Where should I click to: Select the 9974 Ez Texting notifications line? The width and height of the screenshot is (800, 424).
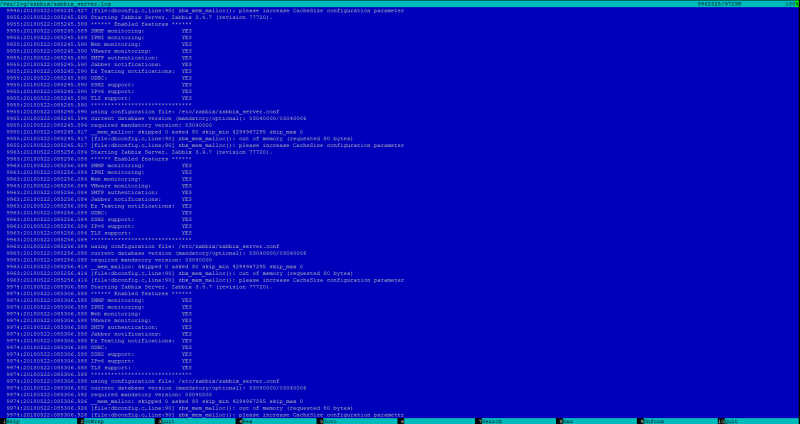pos(99,341)
